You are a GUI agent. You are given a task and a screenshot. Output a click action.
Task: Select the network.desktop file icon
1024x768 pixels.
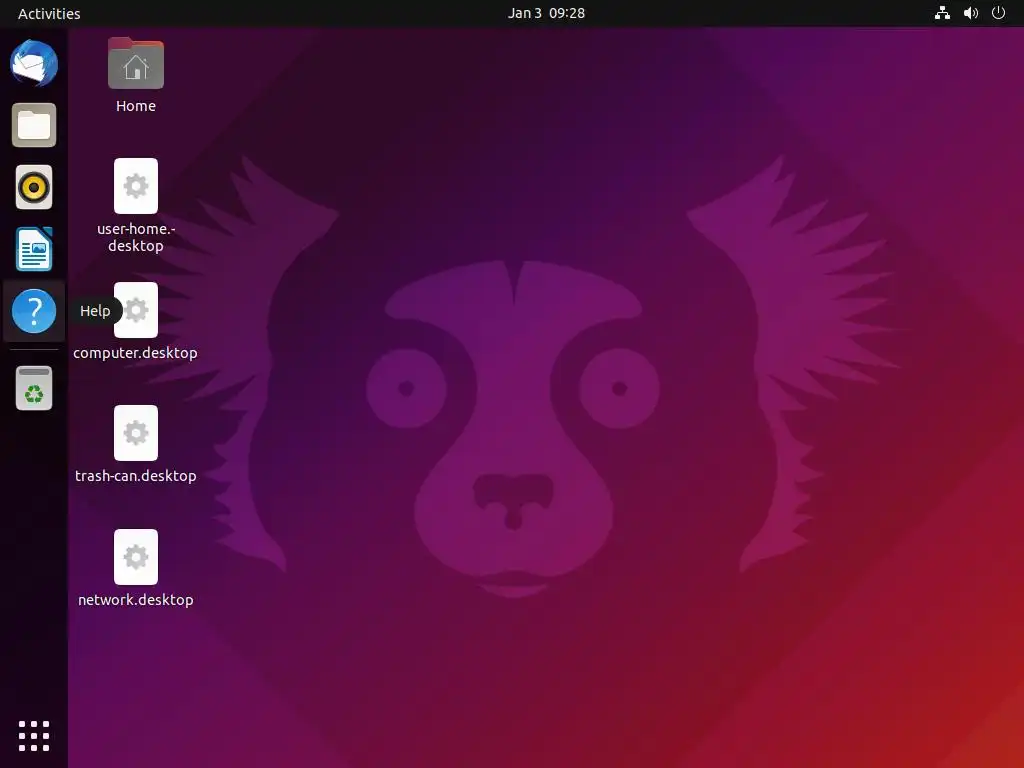tap(136, 556)
